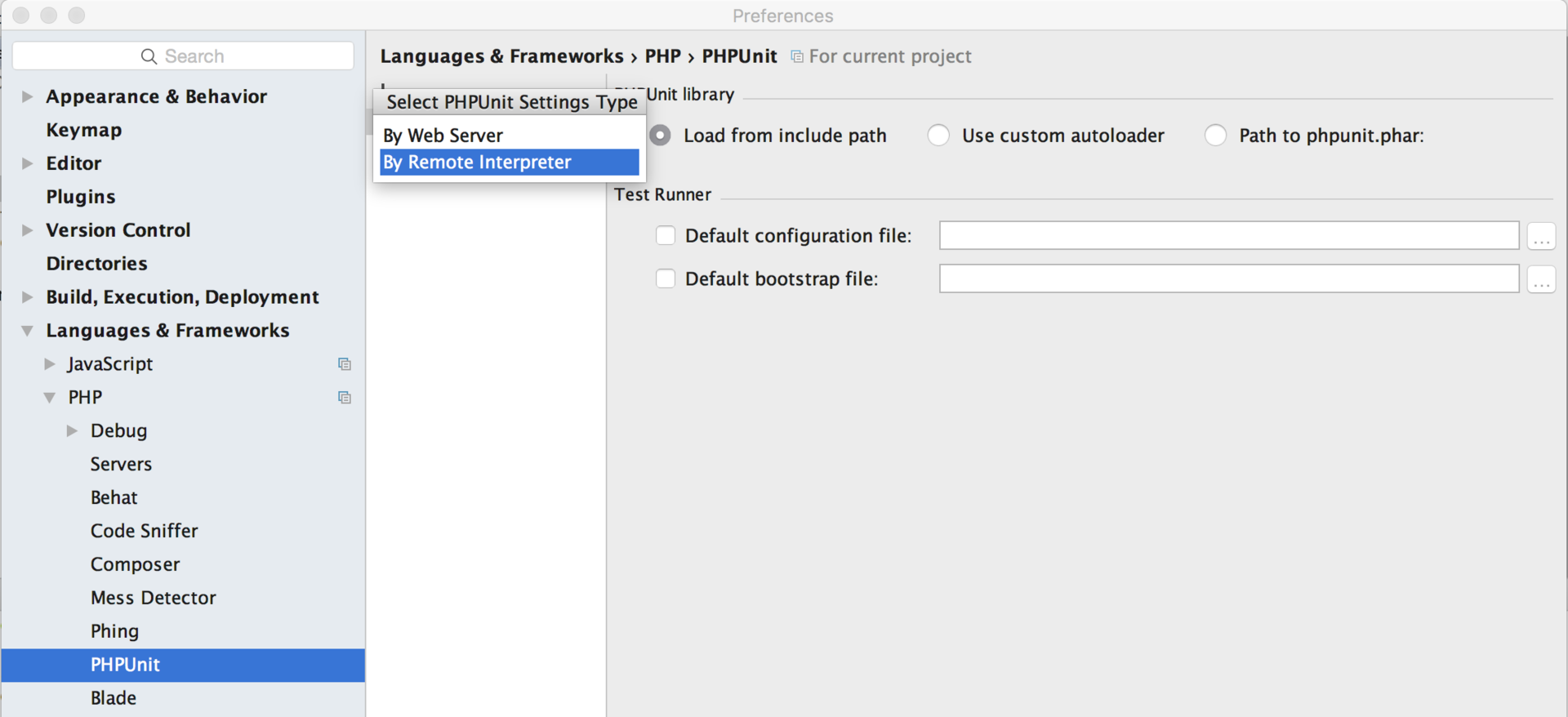This screenshot has height=717, width=1568.
Task: Open Keymap settings
Action: 84,130
